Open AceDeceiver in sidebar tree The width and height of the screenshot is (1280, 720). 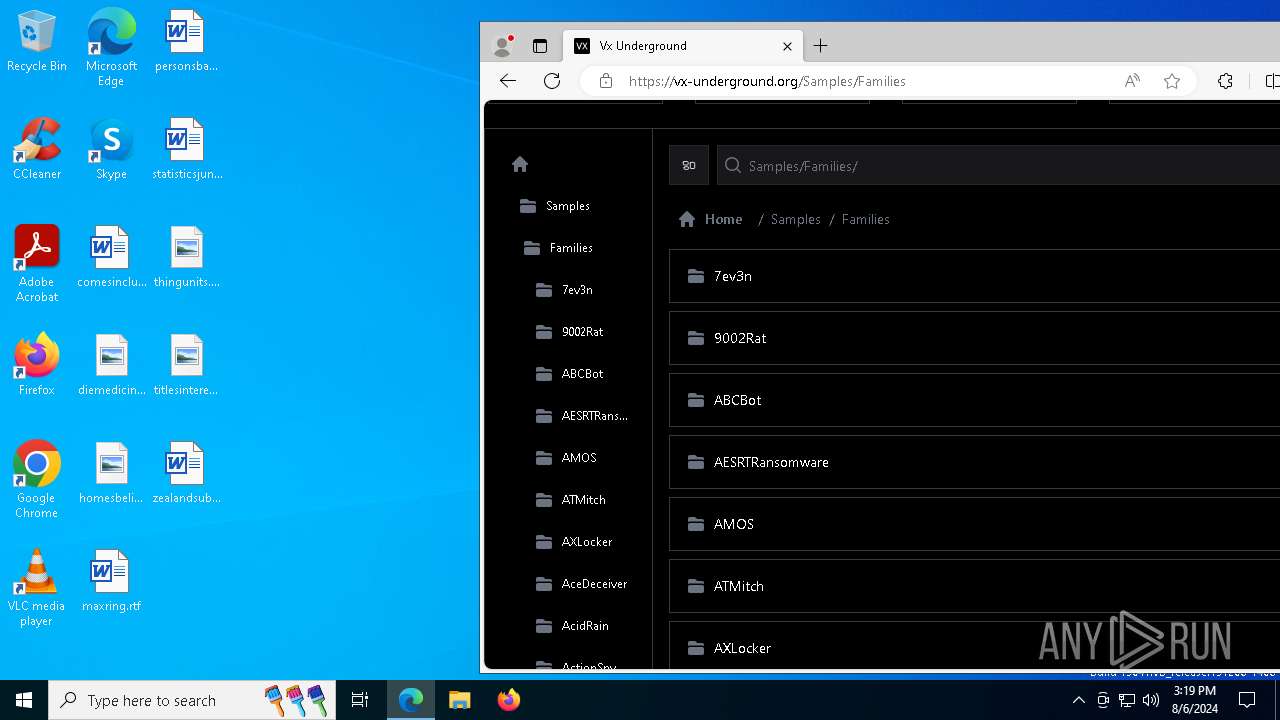(581, 584)
